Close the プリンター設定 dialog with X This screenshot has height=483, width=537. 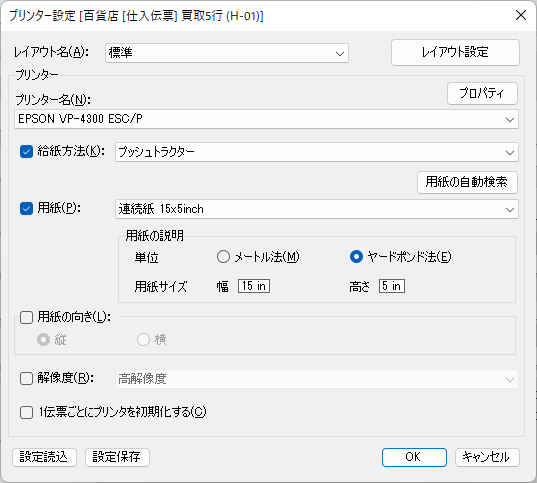(521, 15)
